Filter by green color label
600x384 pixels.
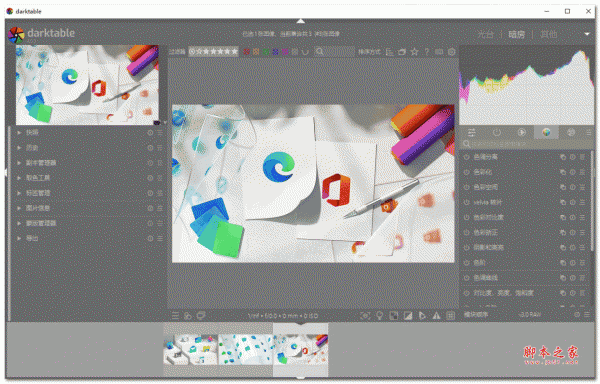(x=266, y=52)
